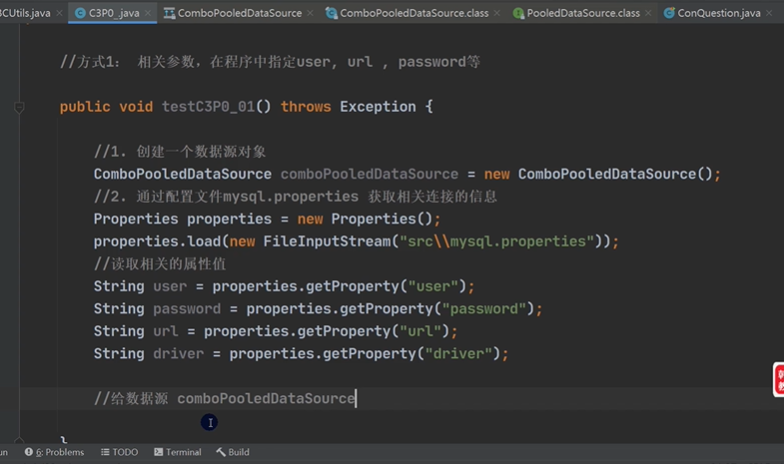Click the comboPooledDataSource variable declaration
Screen dimensions: 784x464
click(x=369, y=174)
